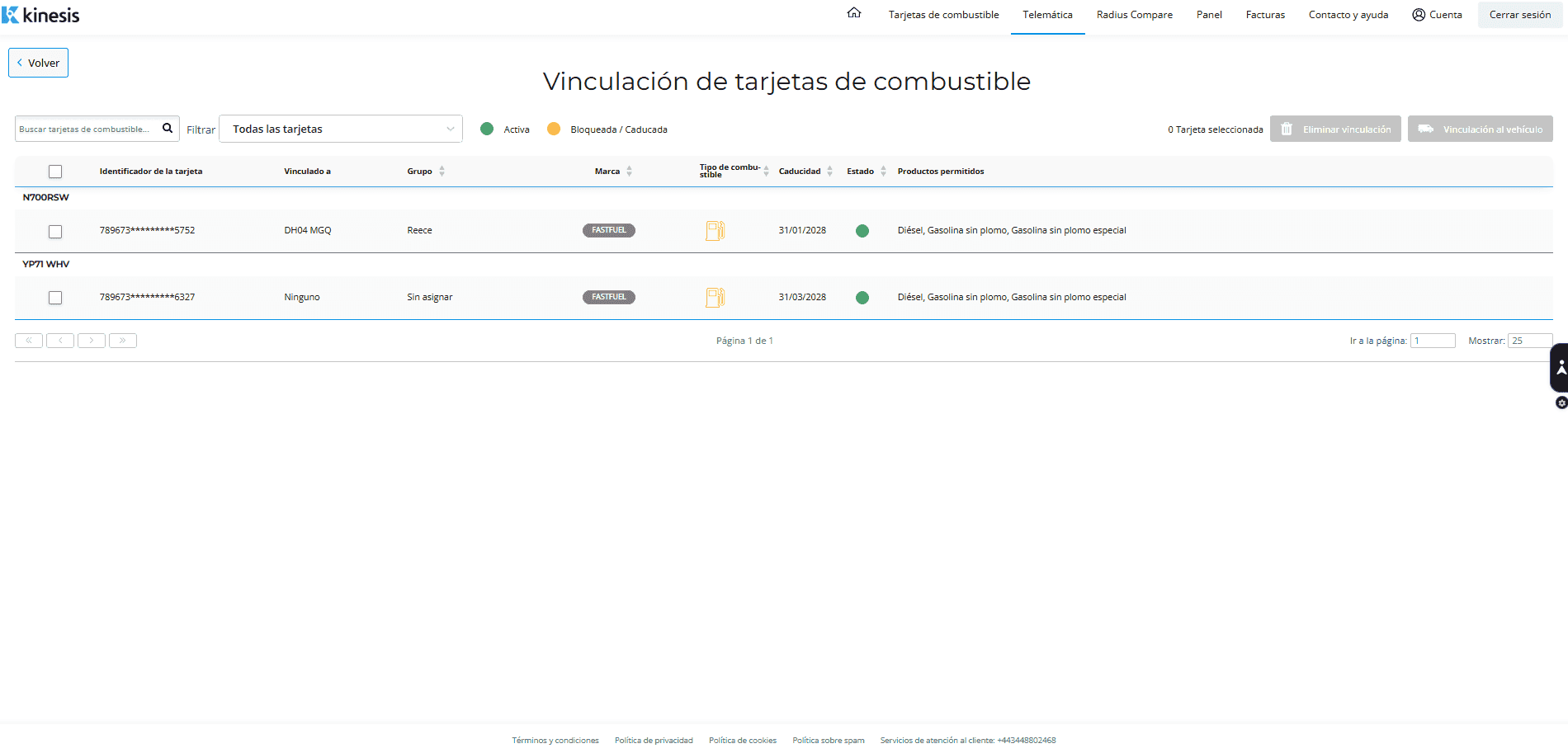1568x753 pixels.
Task: Switch to the Facturas section
Action: [1265, 15]
